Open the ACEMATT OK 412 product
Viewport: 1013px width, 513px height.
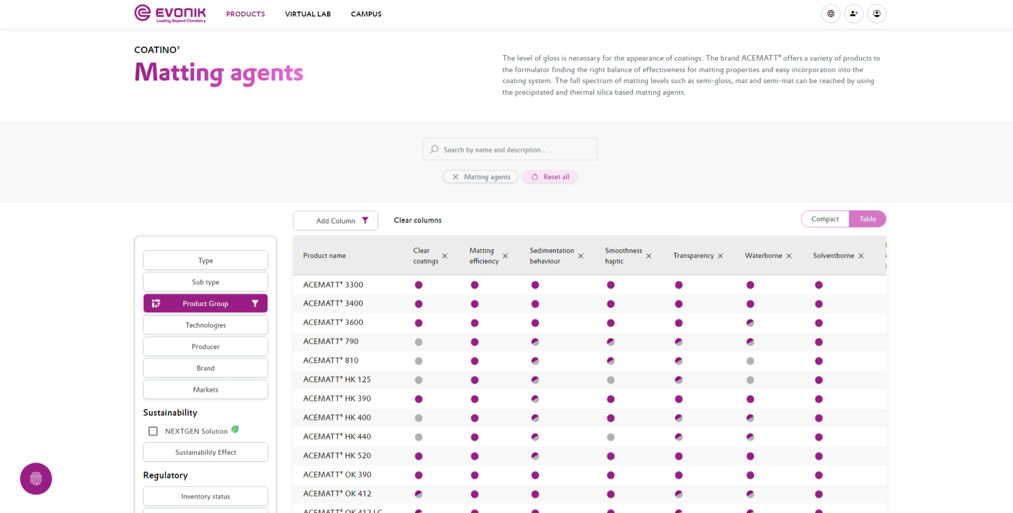point(337,494)
